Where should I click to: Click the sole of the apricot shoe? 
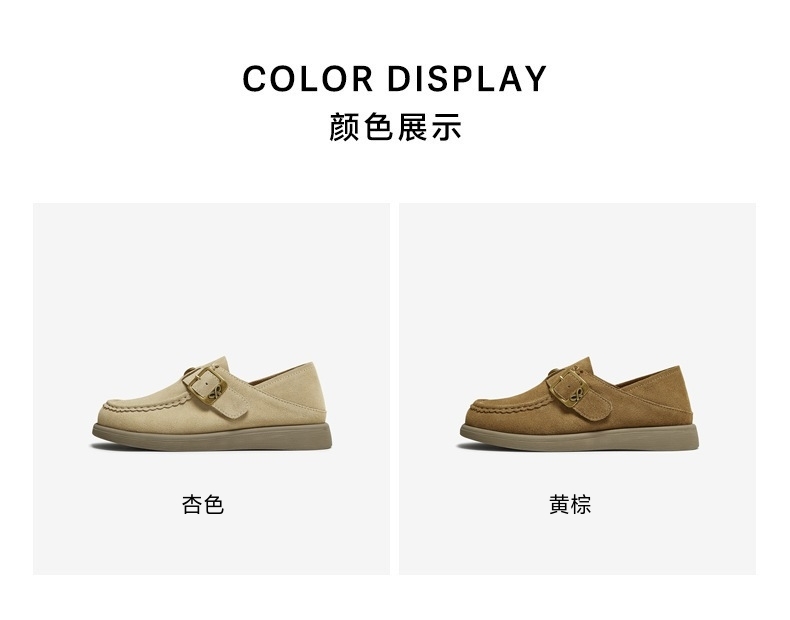pos(212,437)
